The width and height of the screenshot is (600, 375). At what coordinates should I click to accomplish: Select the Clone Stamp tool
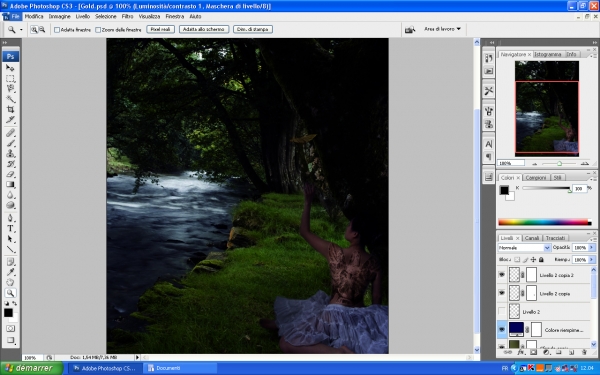click(x=10, y=153)
